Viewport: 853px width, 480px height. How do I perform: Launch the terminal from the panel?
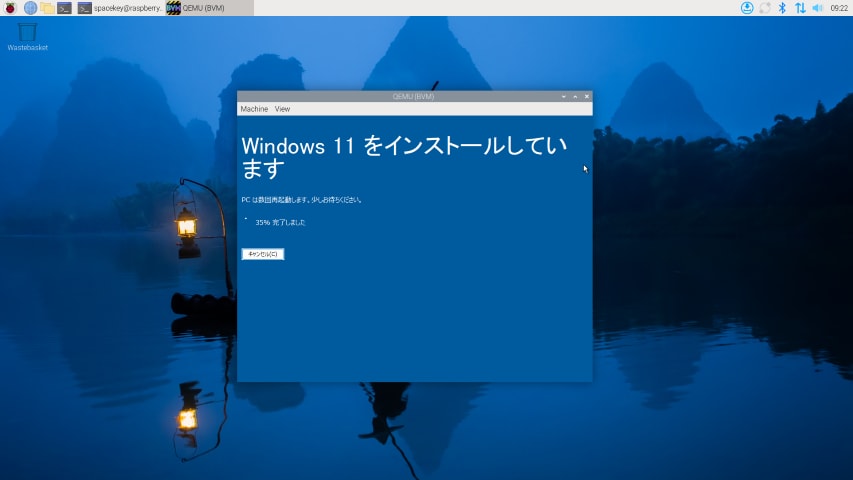[64, 8]
